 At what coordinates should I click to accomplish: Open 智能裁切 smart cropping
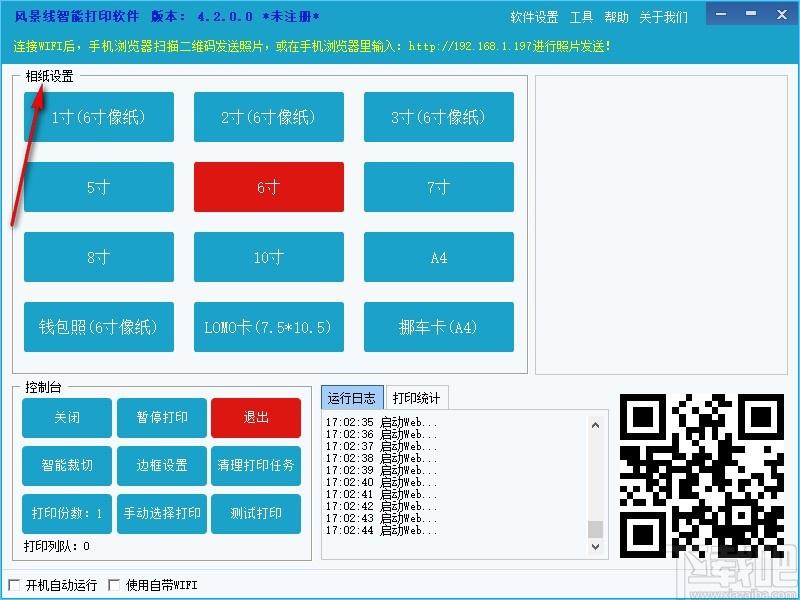[67, 465]
